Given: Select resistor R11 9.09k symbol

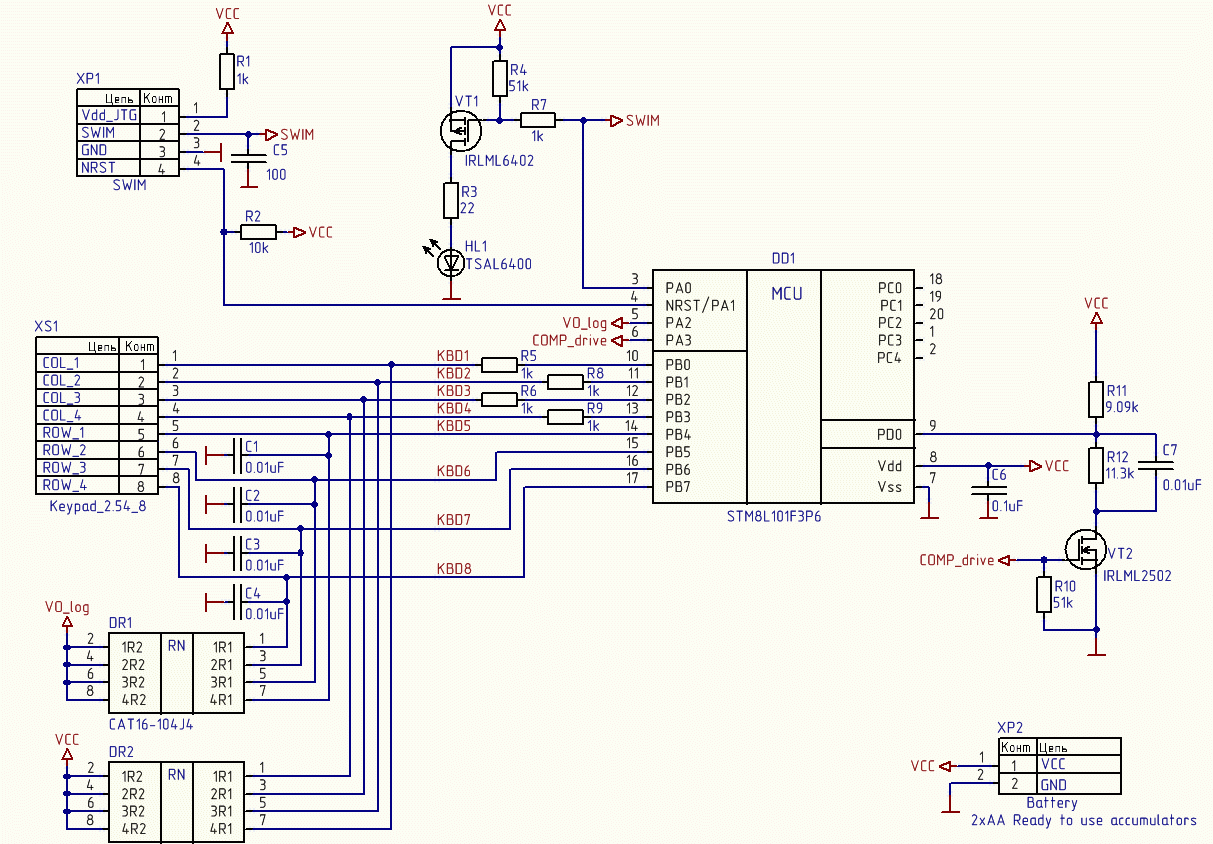Looking at the screenshot, I should coord(1096,399).
